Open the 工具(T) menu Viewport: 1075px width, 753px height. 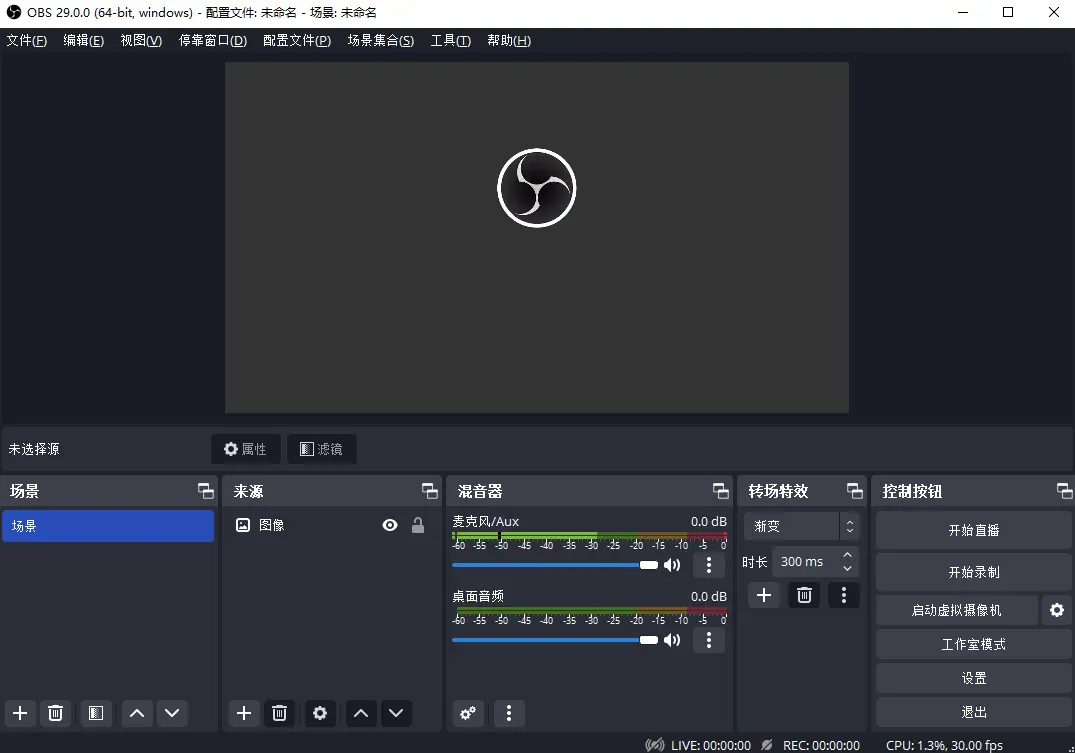pos(450,40)
